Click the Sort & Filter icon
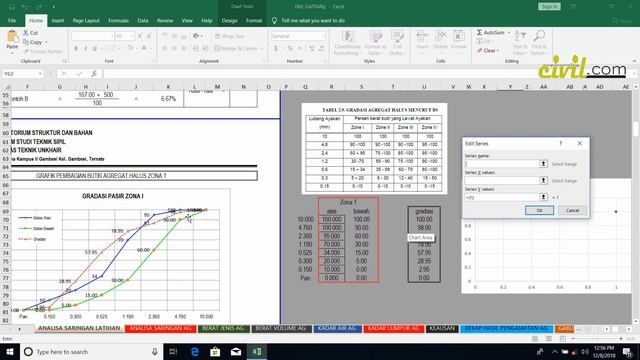Image resolution: width=640 pixels, height=360 pixels. point(520,37)
